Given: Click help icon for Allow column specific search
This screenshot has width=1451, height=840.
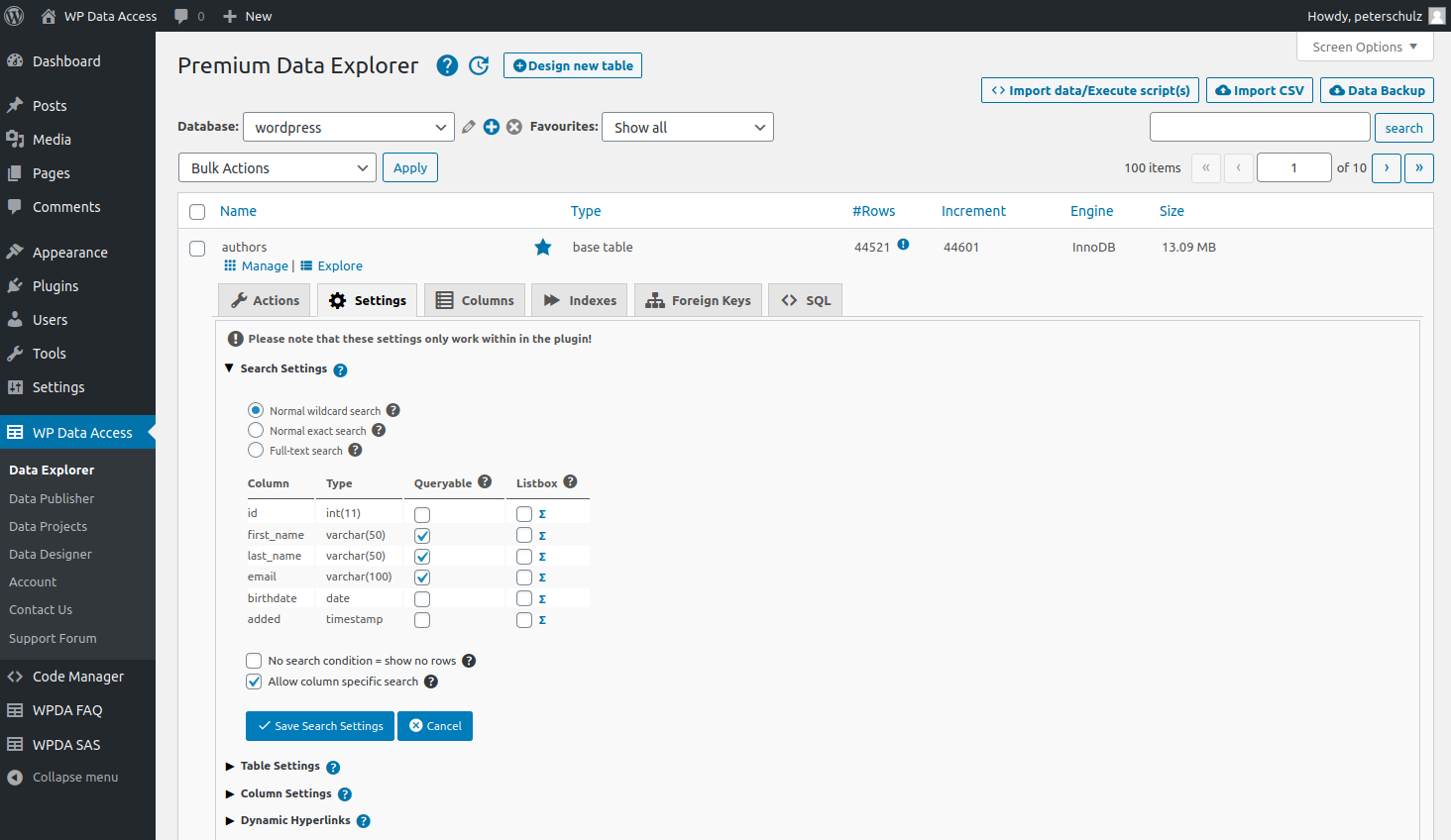Looking at the screenshot, I should 431,682.
